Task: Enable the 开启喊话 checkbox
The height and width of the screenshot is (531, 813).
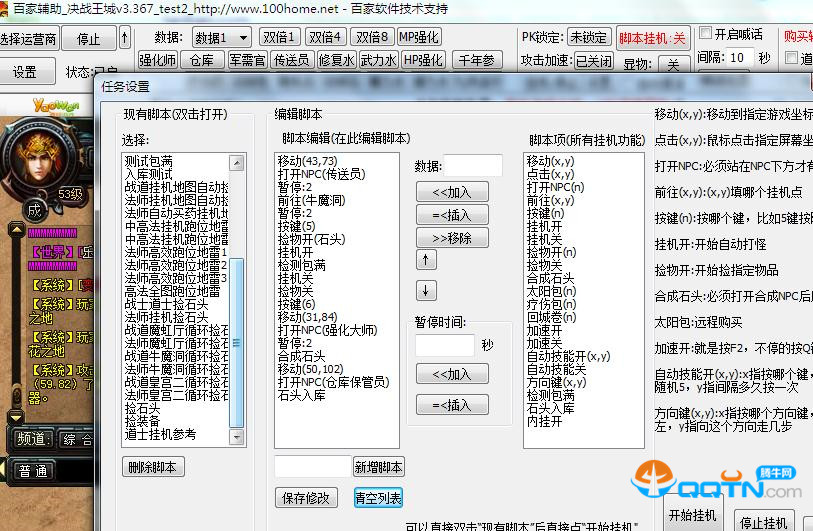Action: click(705, 34)
